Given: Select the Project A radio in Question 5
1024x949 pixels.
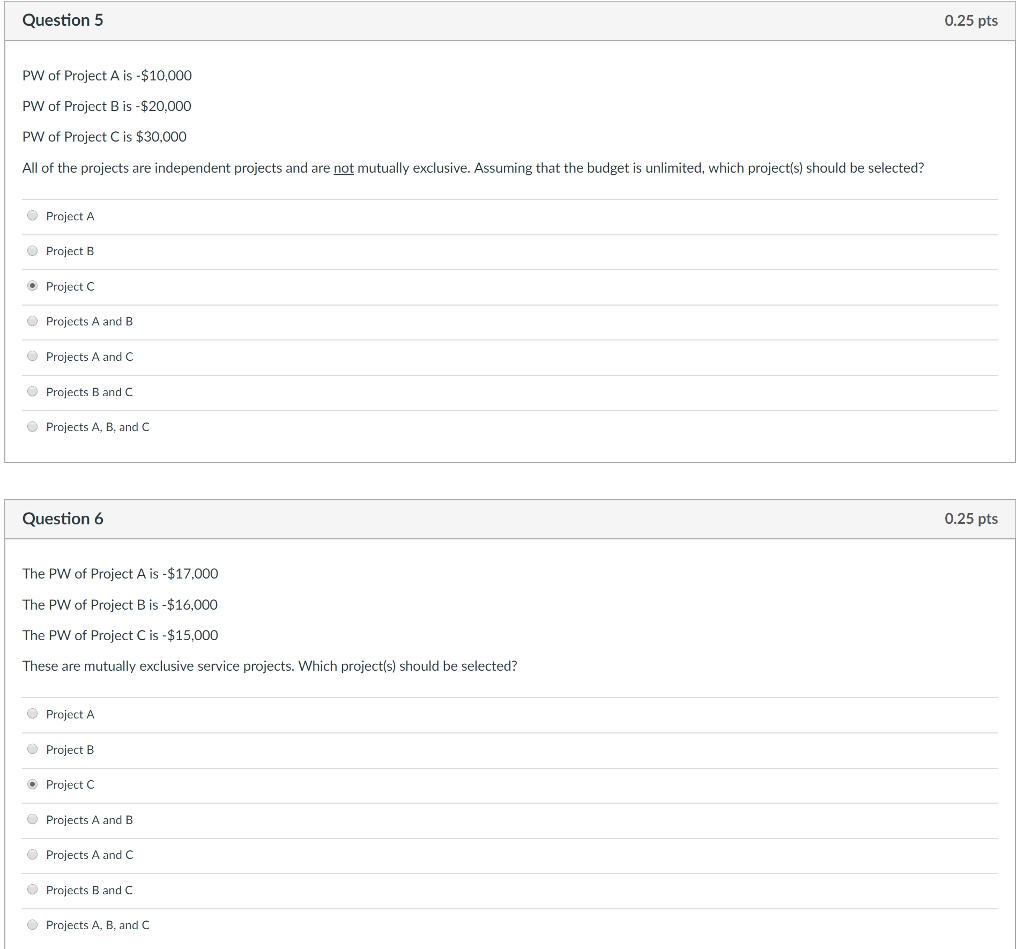Looking at the screenshot, I should click(x=32, y=216).
